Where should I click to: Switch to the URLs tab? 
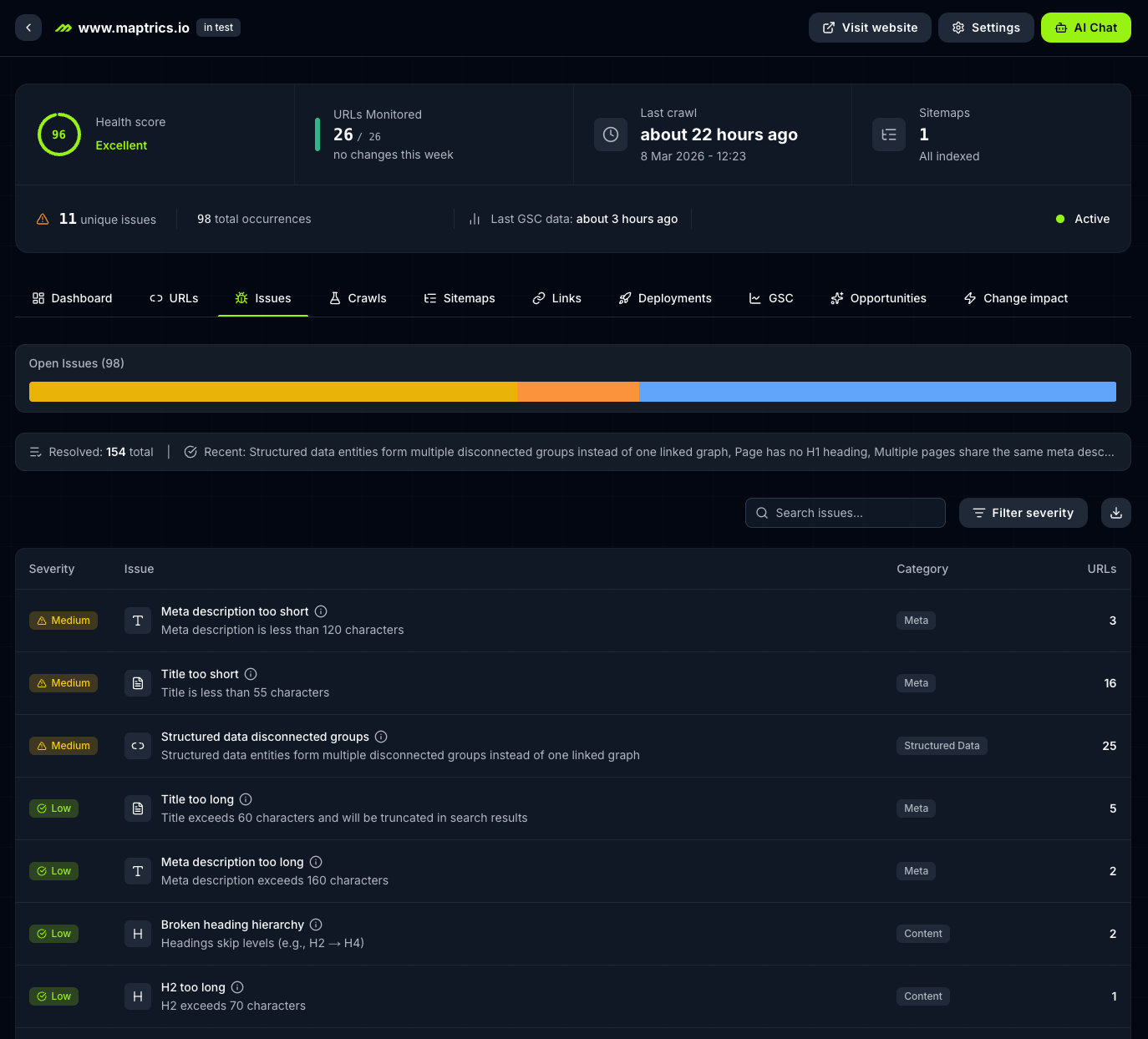click(x=174, y=298)
